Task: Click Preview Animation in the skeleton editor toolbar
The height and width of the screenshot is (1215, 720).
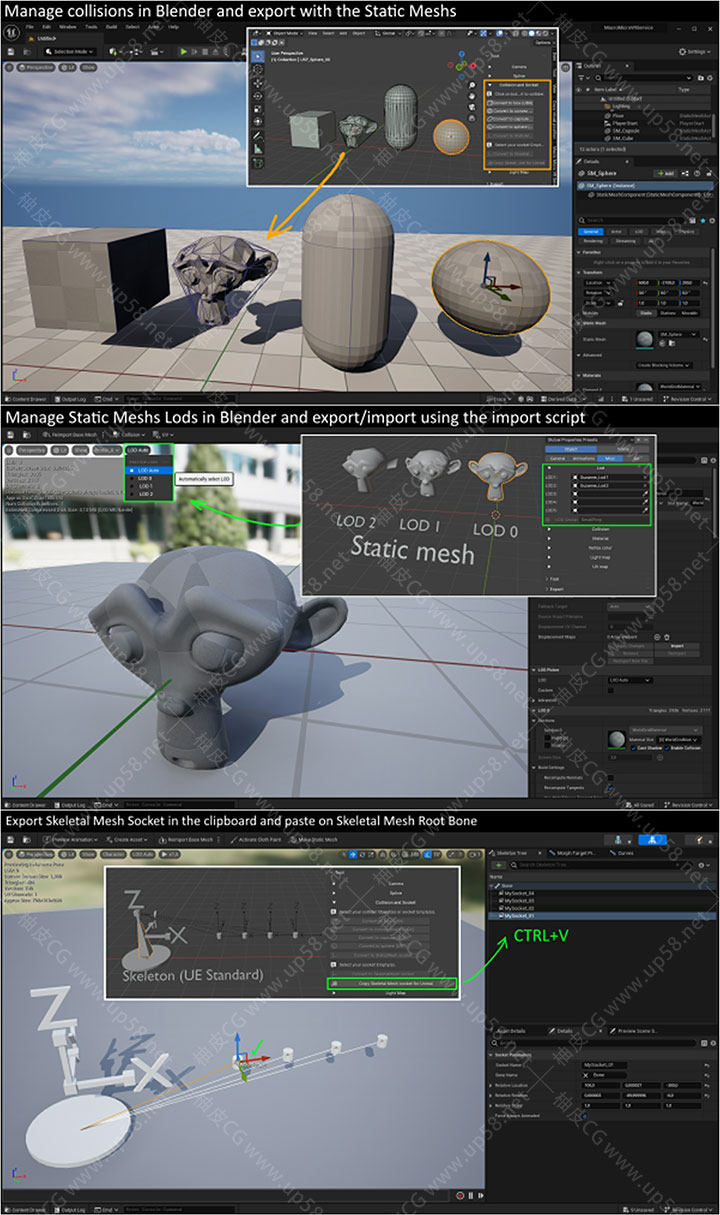Action: [70, 840]
